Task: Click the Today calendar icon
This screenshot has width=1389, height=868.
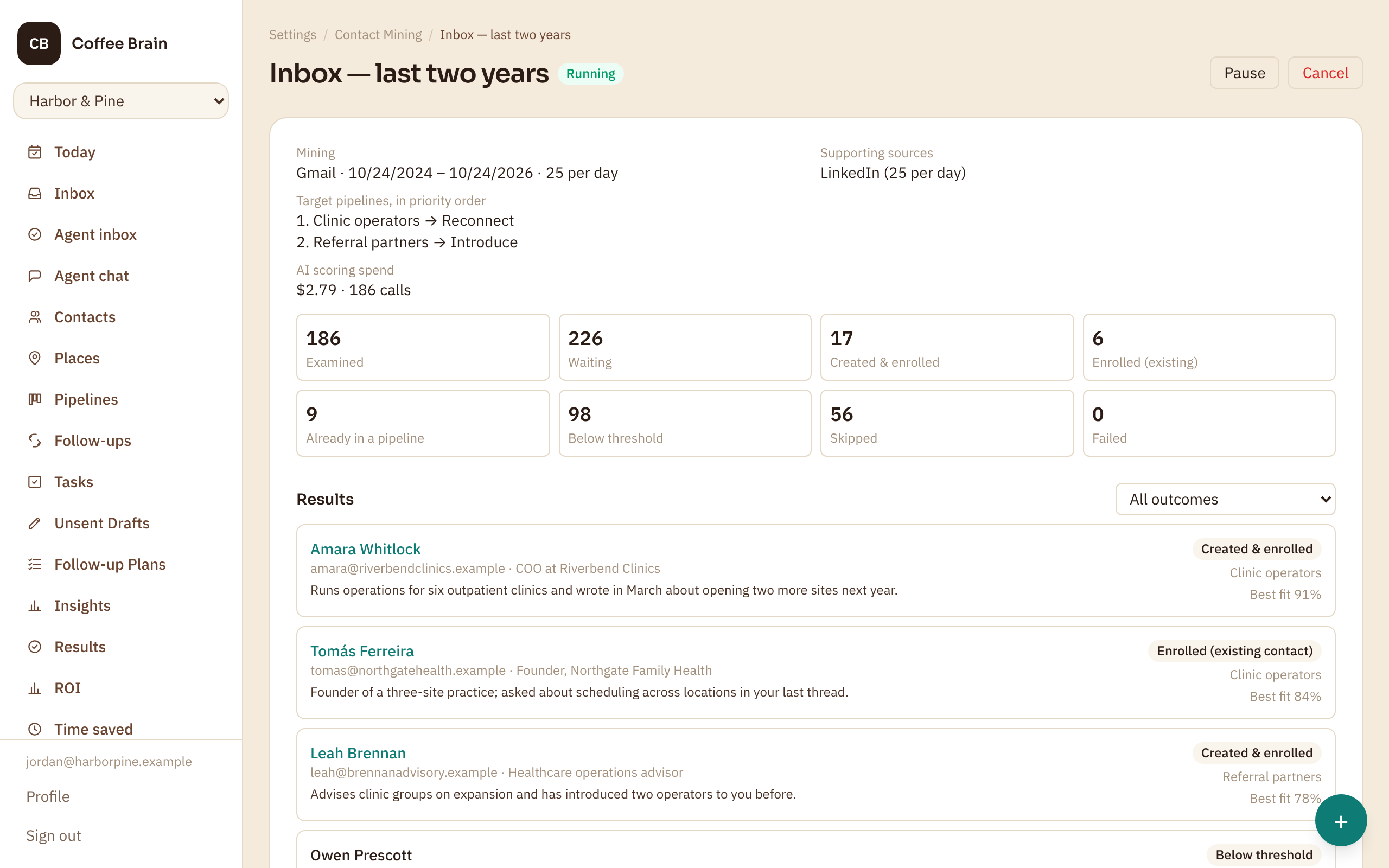Action: (x=35, y=152)
